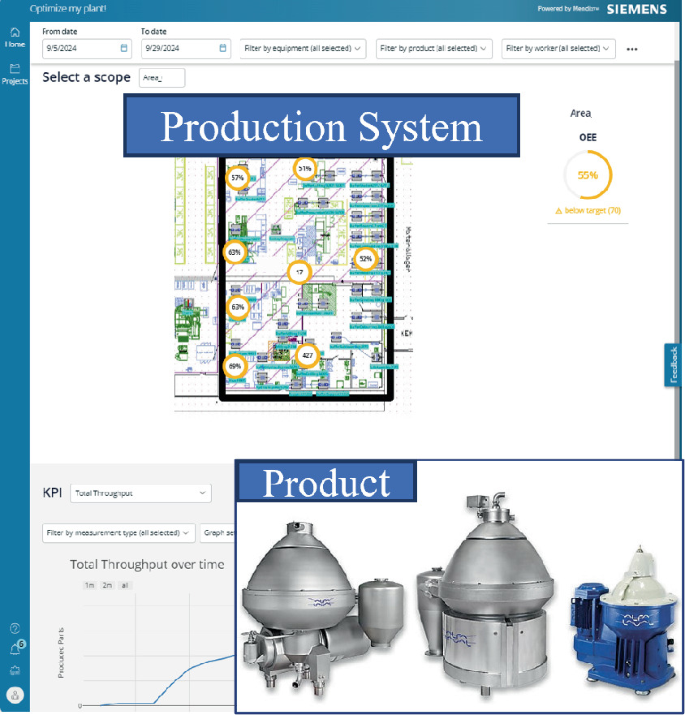The image size is (685, 715).
Task: Select the all time range button
Action: [125, 585]
